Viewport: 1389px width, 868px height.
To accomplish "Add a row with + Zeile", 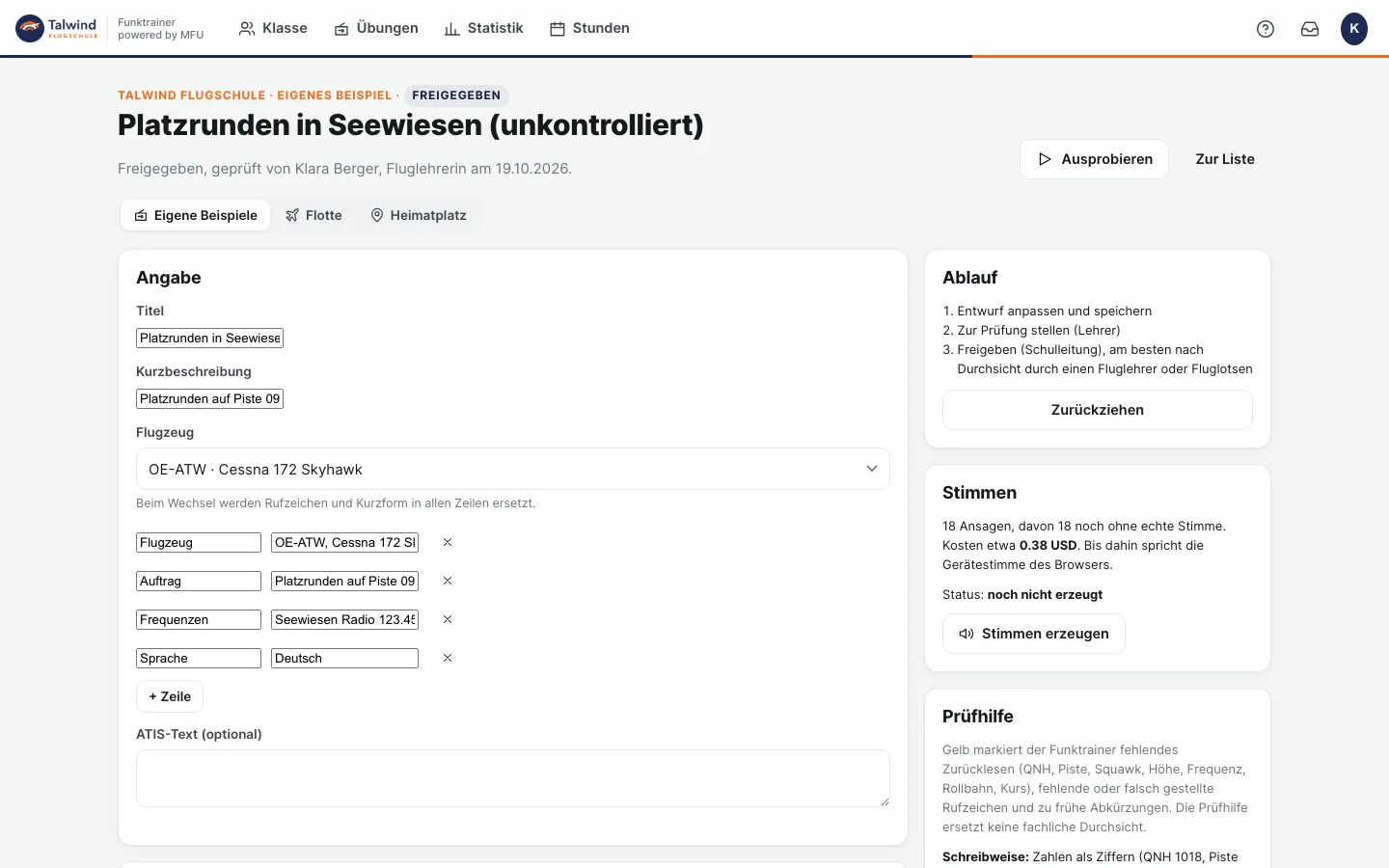I will (x=170, y=696).
